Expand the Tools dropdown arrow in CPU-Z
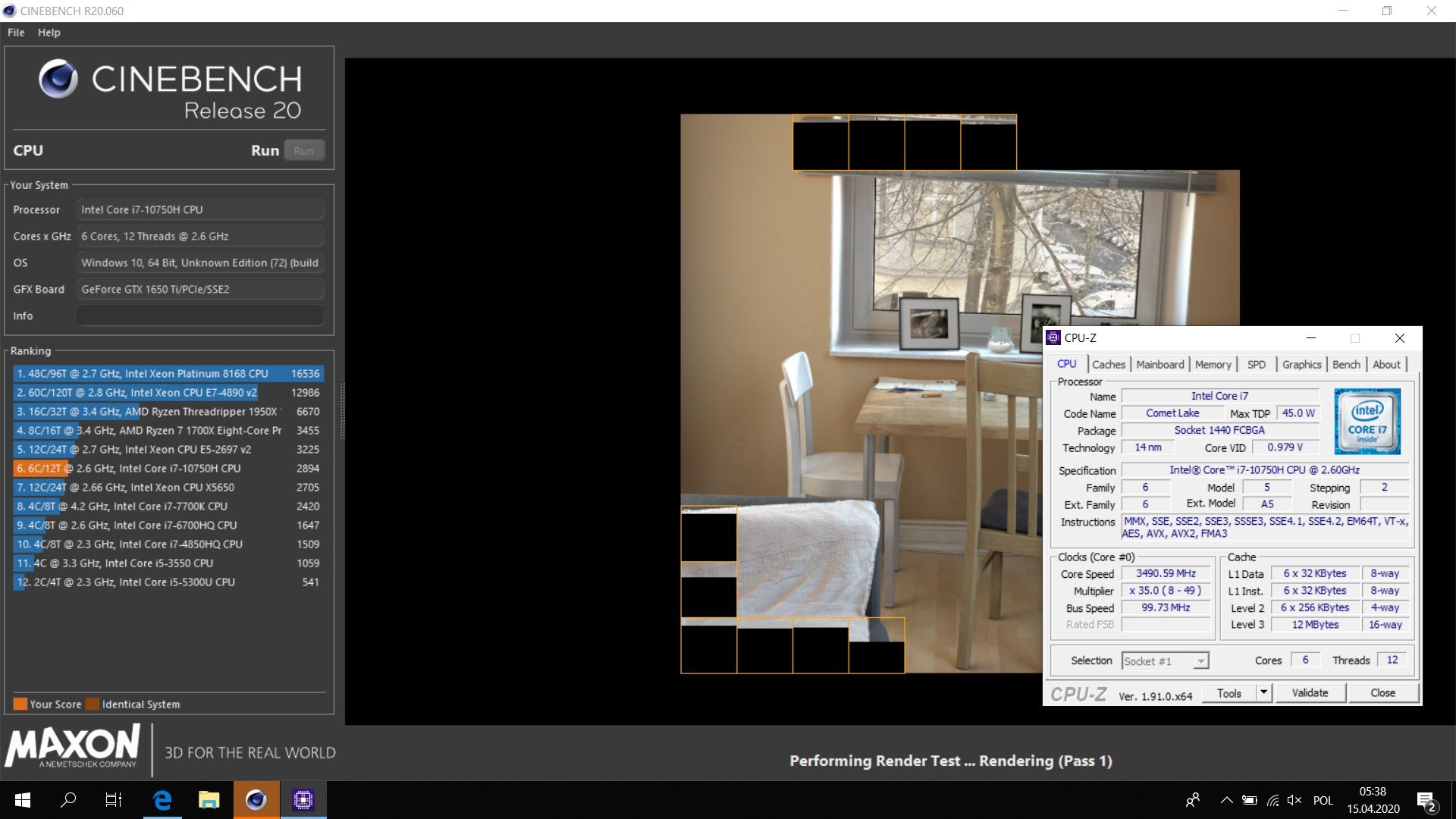This screenshot has height=819, width=1456. click(1263, 693)
